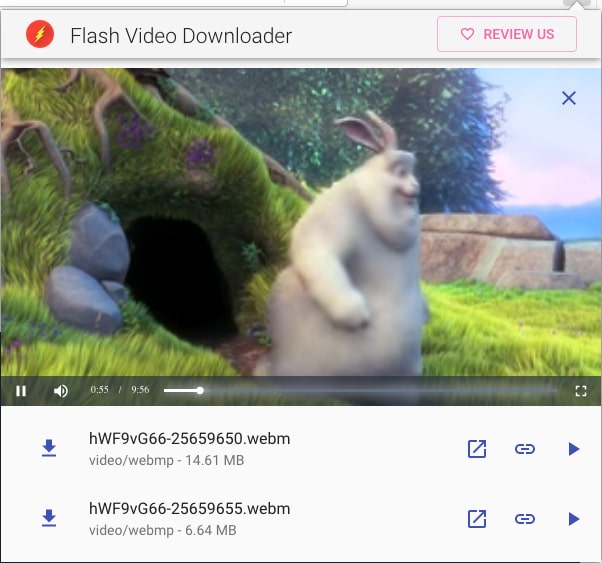Image resolution: width=602 pixels, height=563 pixels.
Task: Copy link for hWF9vG66-25659655.webm
Action: click(x=524, y=519)
